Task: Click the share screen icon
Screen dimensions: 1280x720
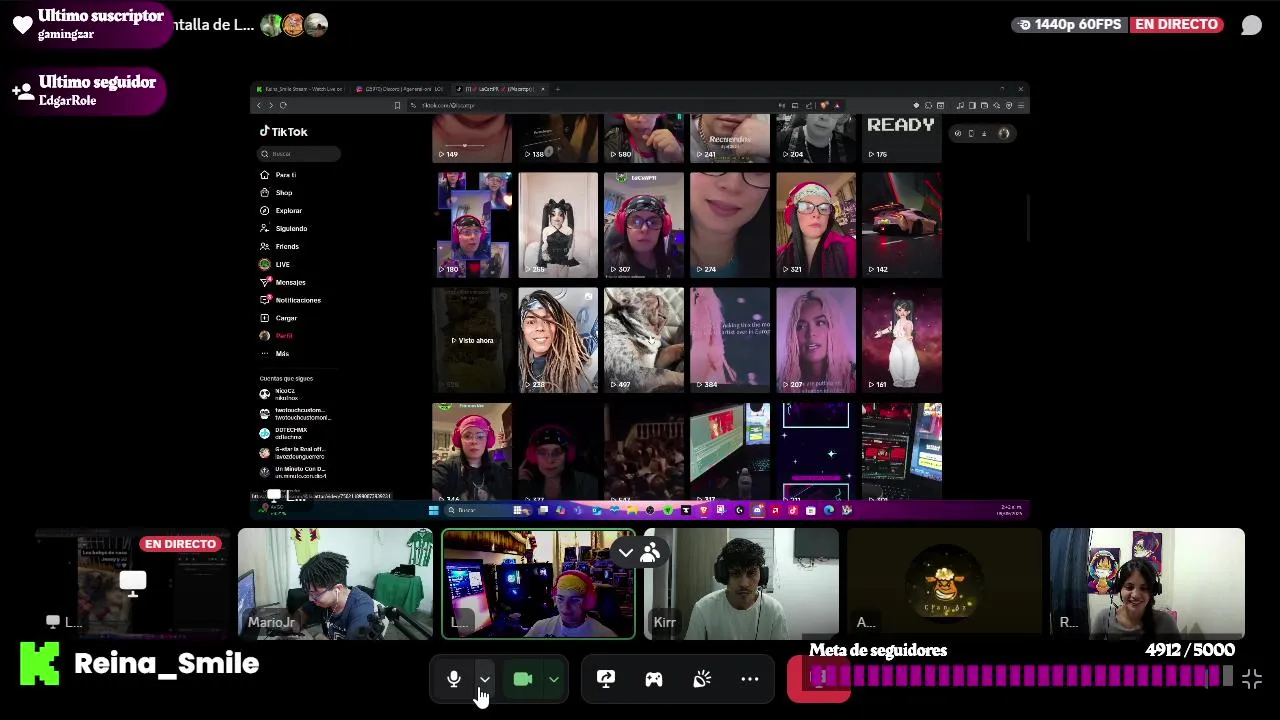Action: point(606,680)
